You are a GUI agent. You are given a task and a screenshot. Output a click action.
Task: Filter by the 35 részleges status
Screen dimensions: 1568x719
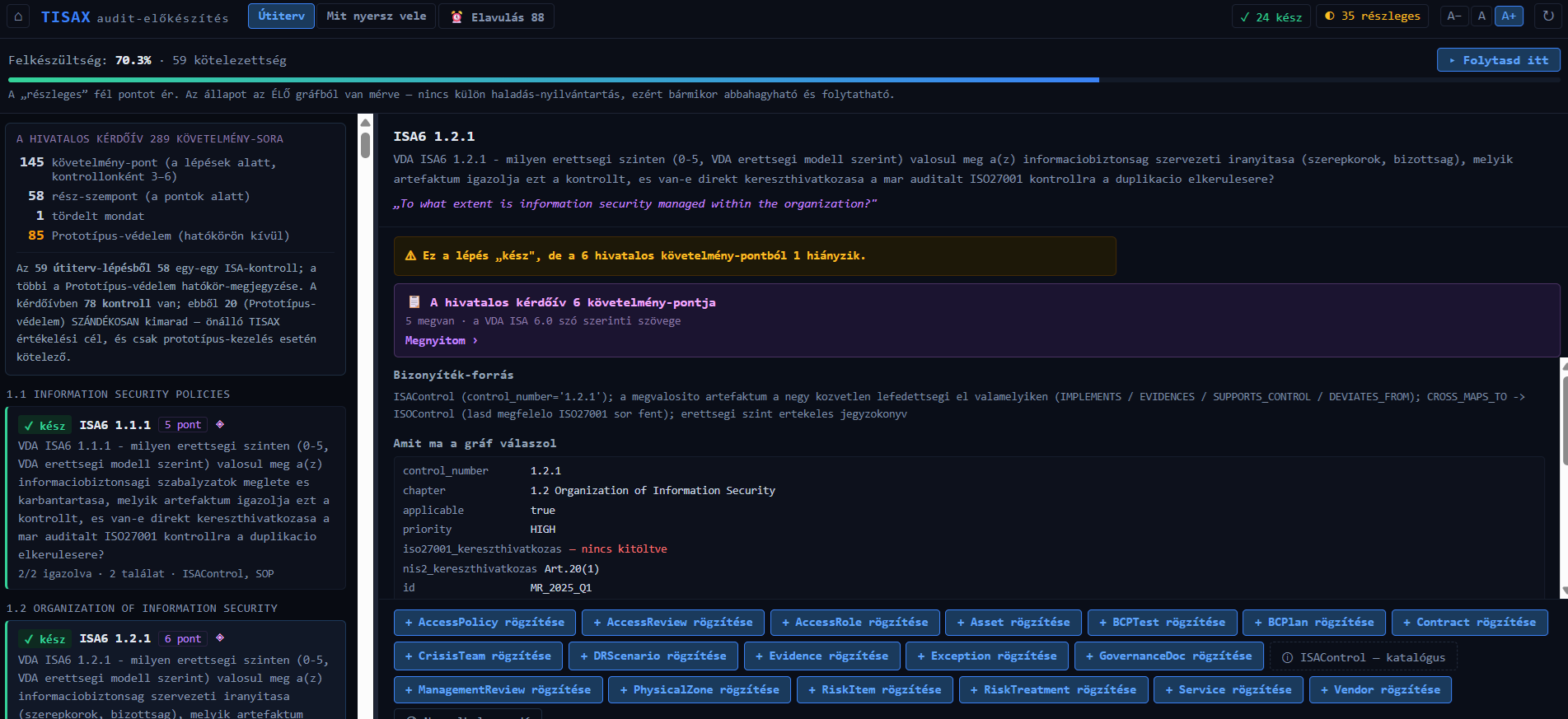coord(1373,16)
